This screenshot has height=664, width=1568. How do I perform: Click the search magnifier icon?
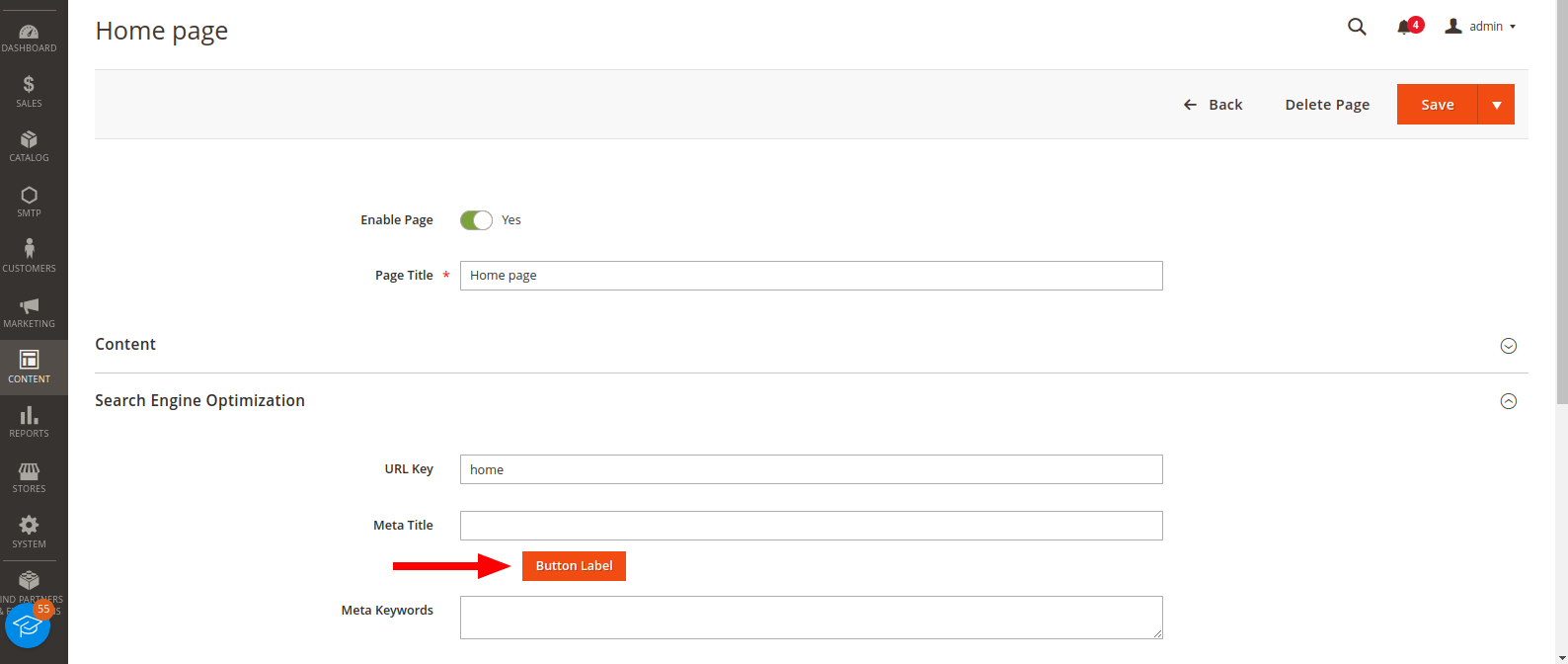coord(1357,27)
